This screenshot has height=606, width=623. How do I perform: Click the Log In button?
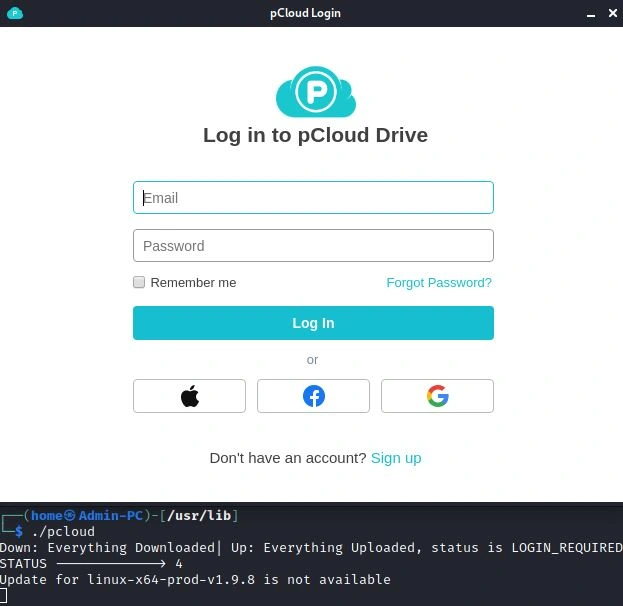[313, 323]
